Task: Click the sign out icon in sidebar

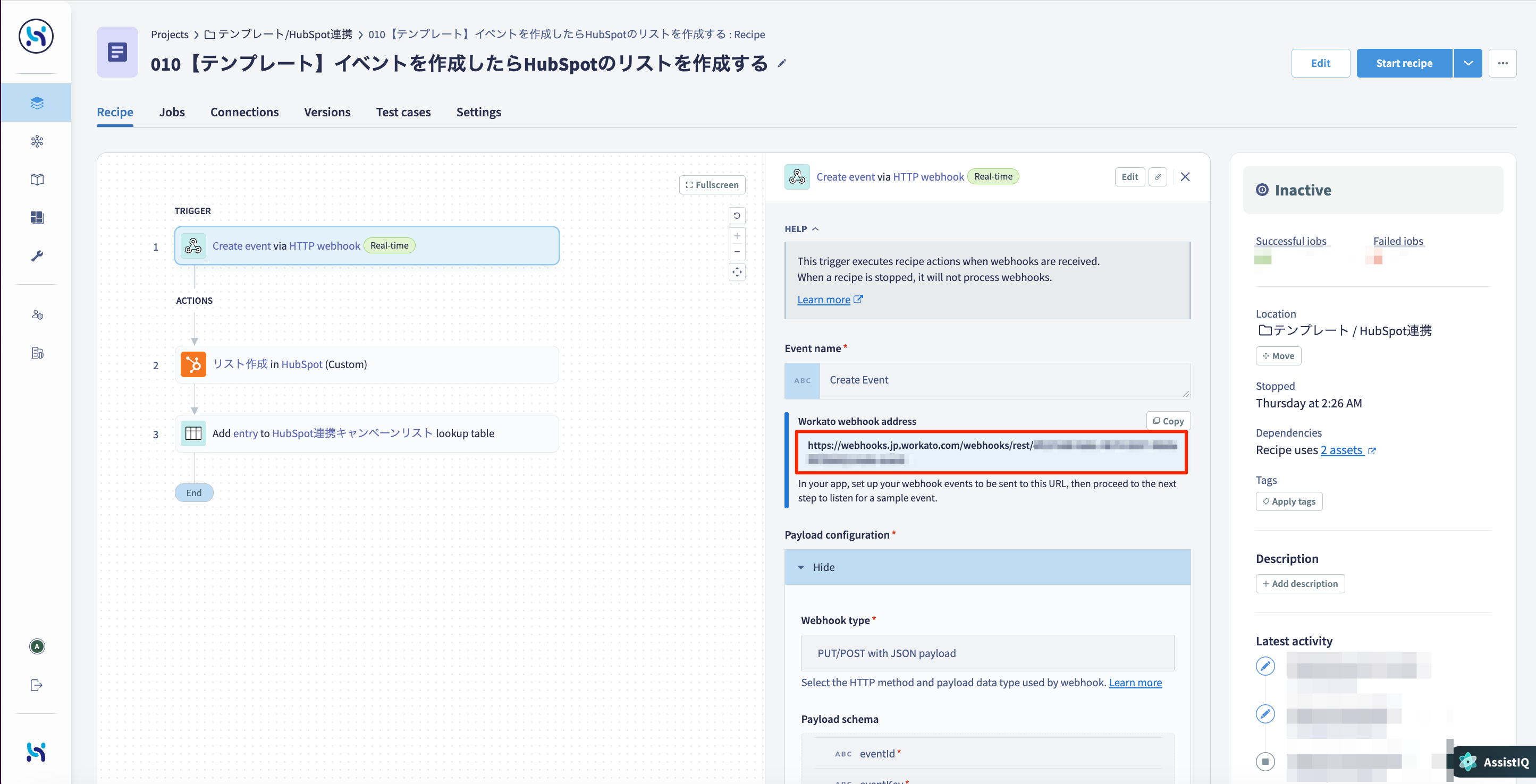Action: (x=37, y=685)
